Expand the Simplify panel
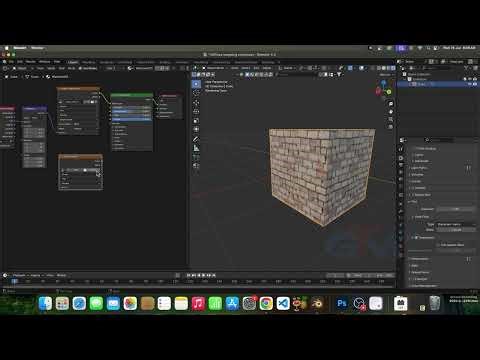480x360 pixels. tap(418, 188)
